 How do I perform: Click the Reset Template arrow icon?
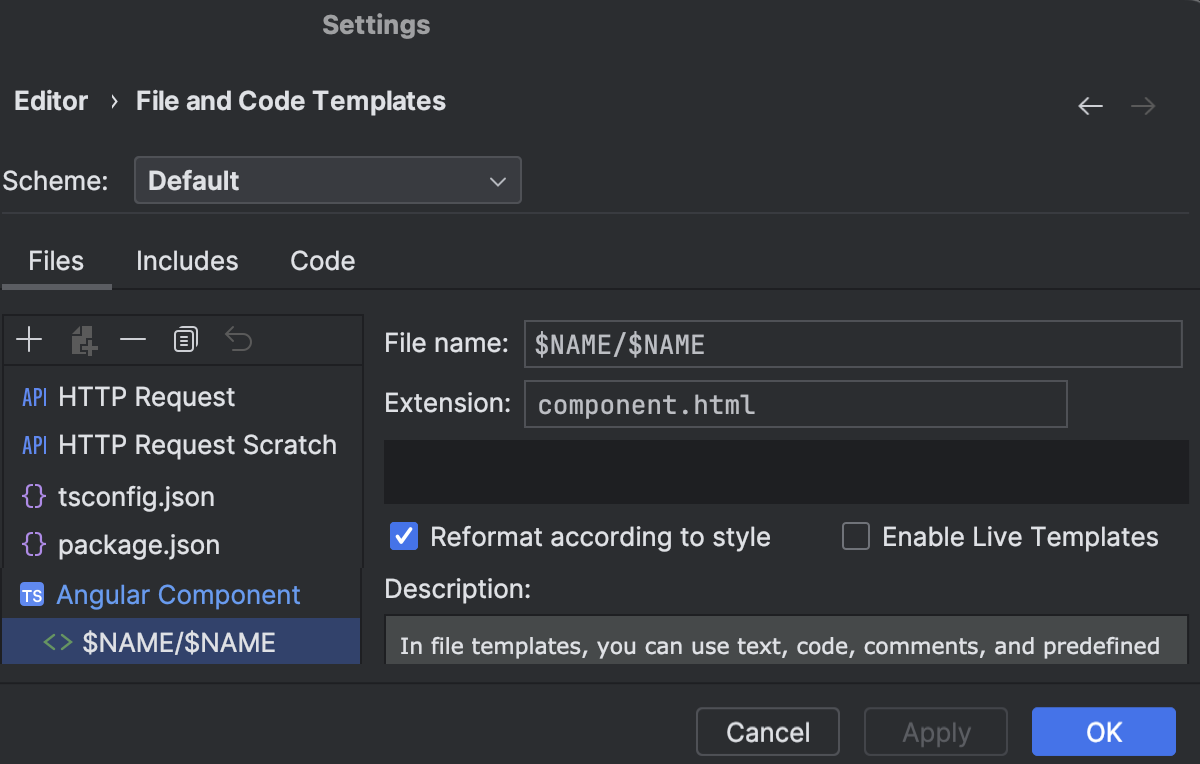pos(238,339)
